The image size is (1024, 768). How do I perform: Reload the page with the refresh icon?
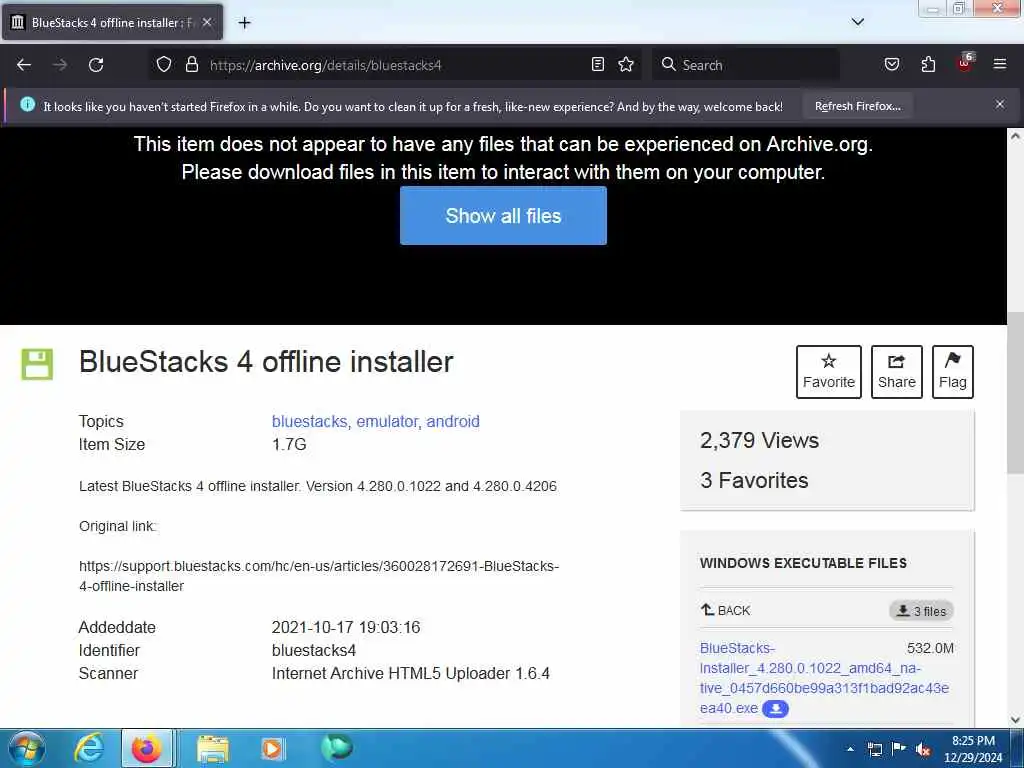coord(96,65)
